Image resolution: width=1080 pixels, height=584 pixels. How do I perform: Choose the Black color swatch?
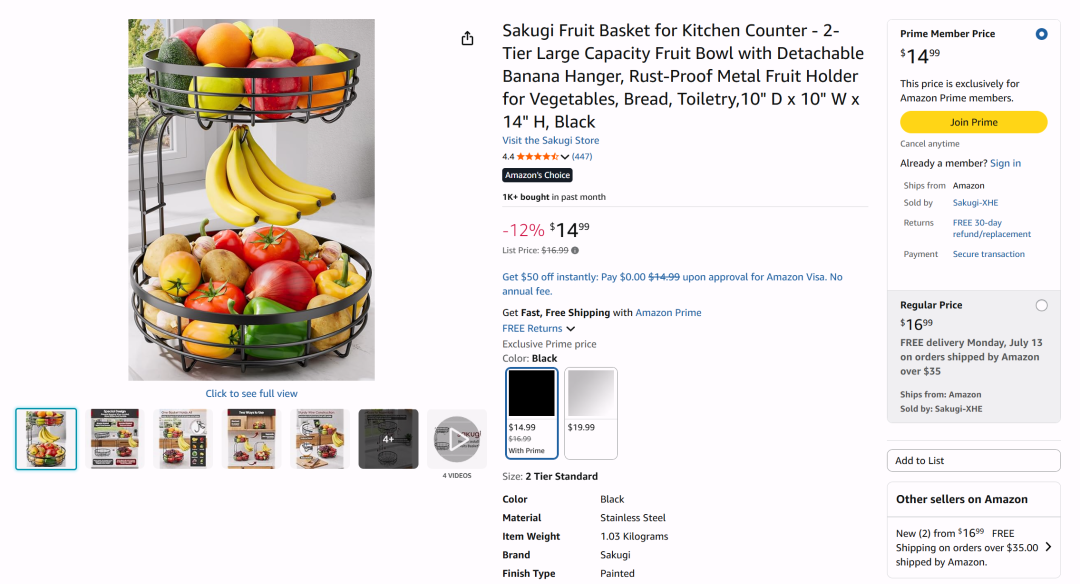531,413
